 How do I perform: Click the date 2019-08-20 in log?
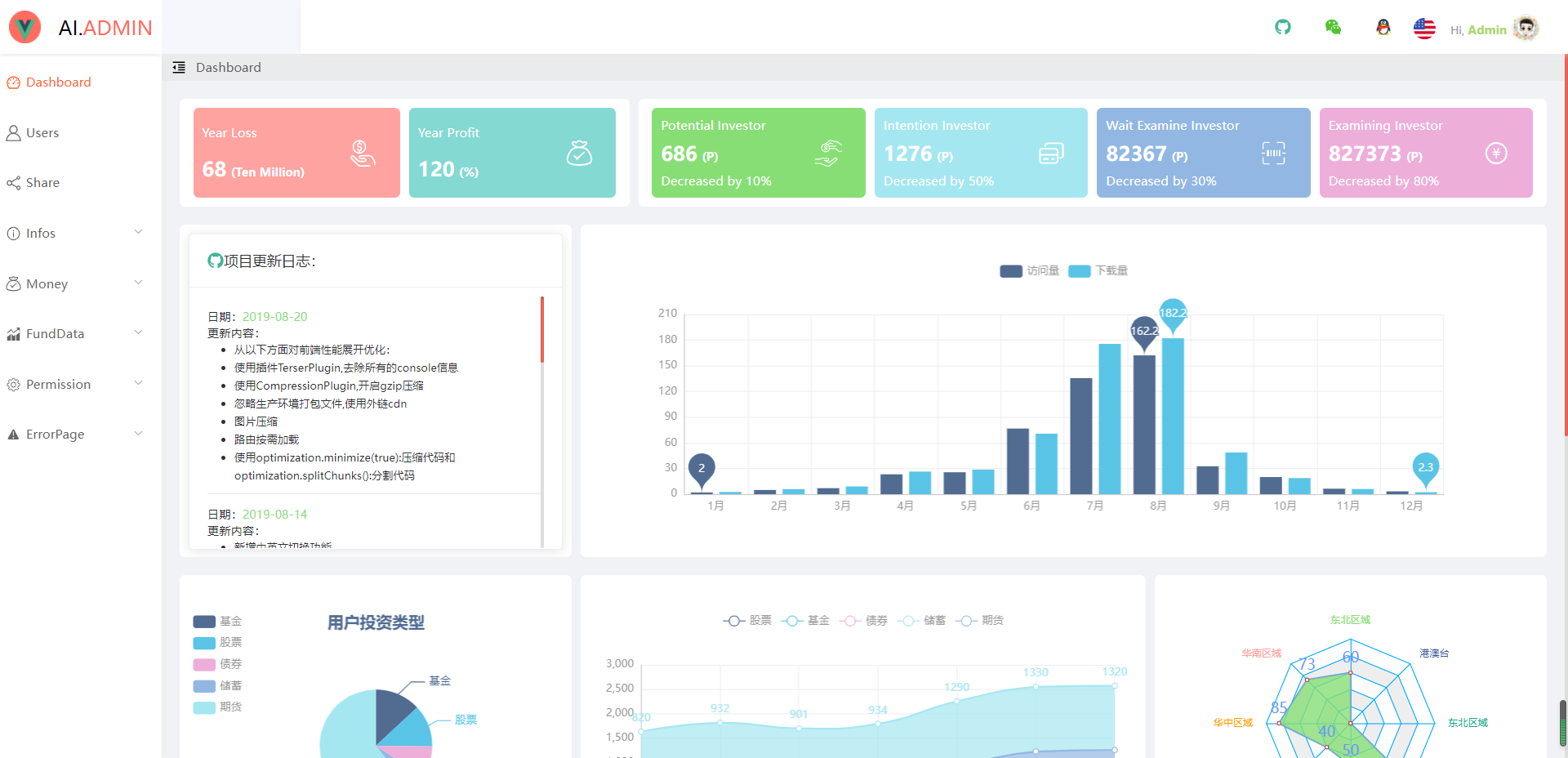coord(275,317)
